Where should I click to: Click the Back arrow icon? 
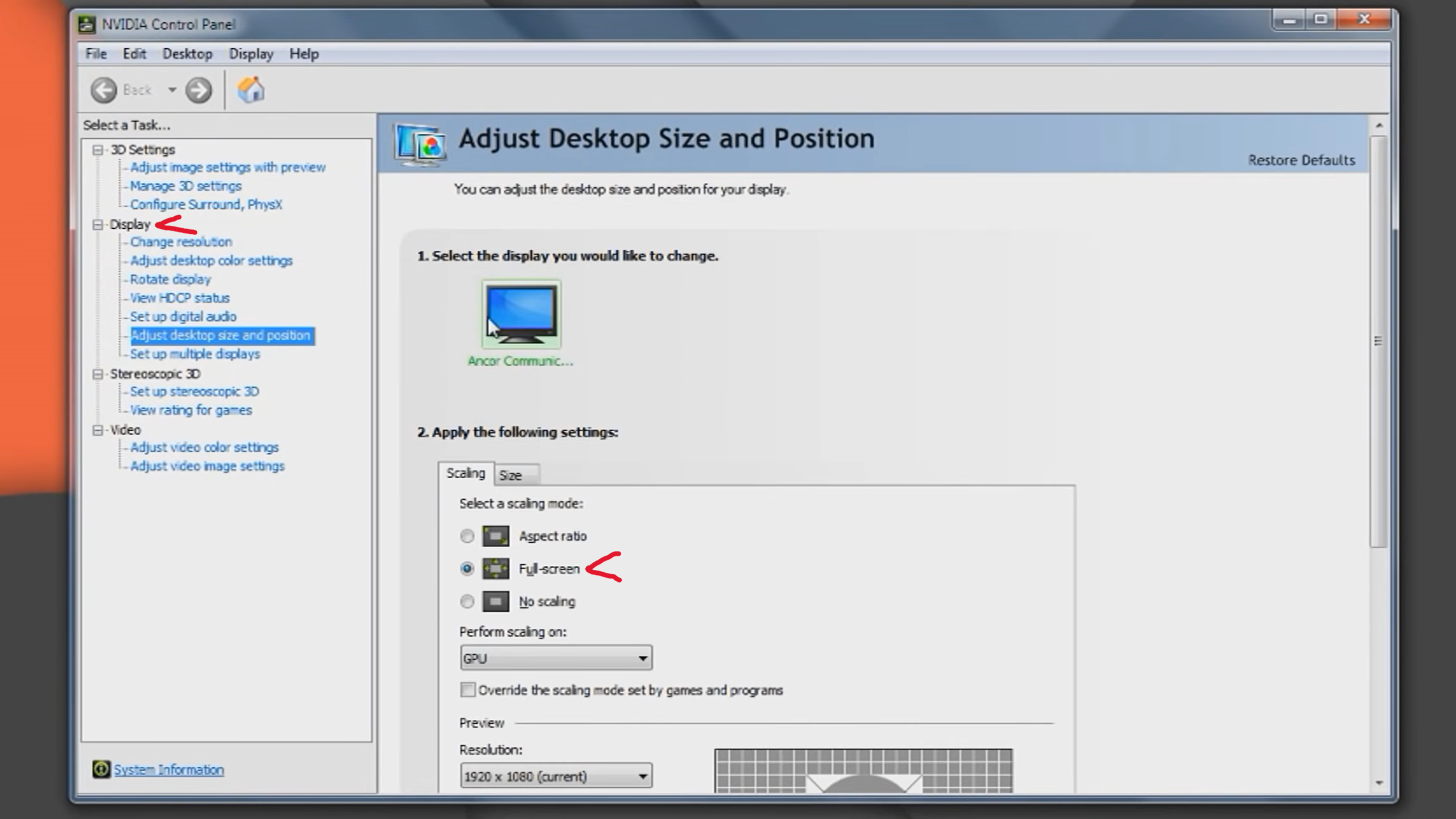104,90
